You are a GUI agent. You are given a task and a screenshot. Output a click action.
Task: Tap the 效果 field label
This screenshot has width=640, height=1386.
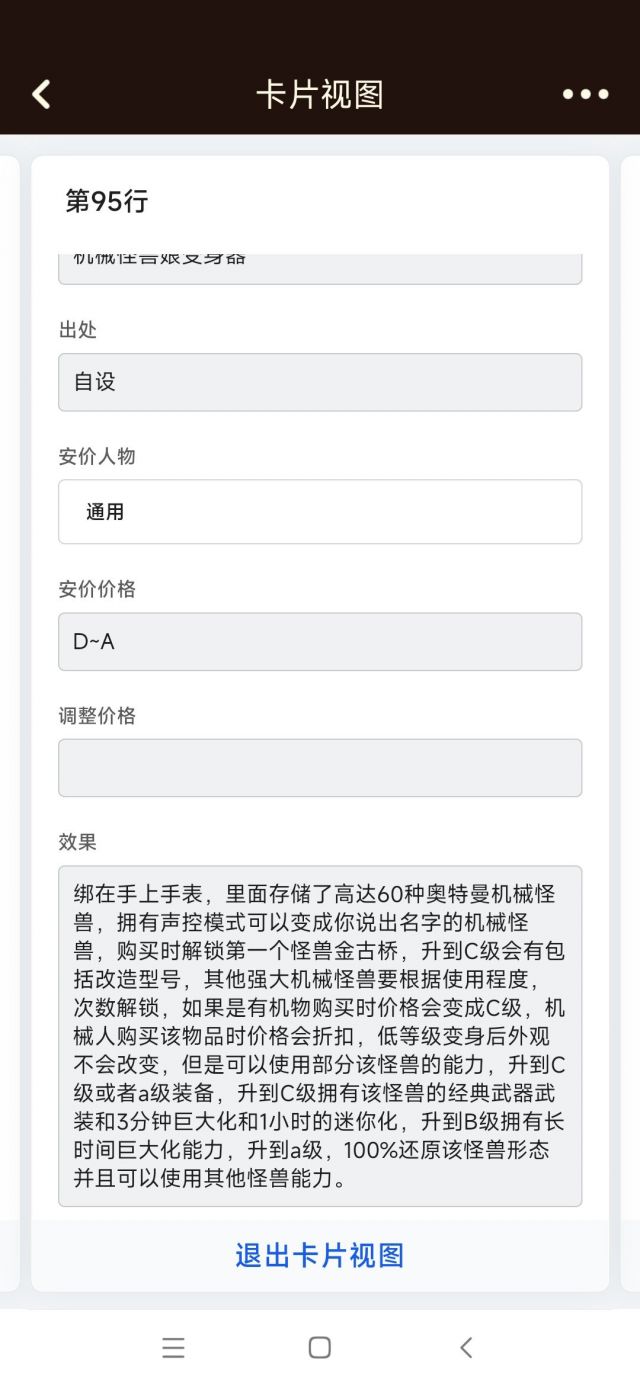[x=77, y=842]
